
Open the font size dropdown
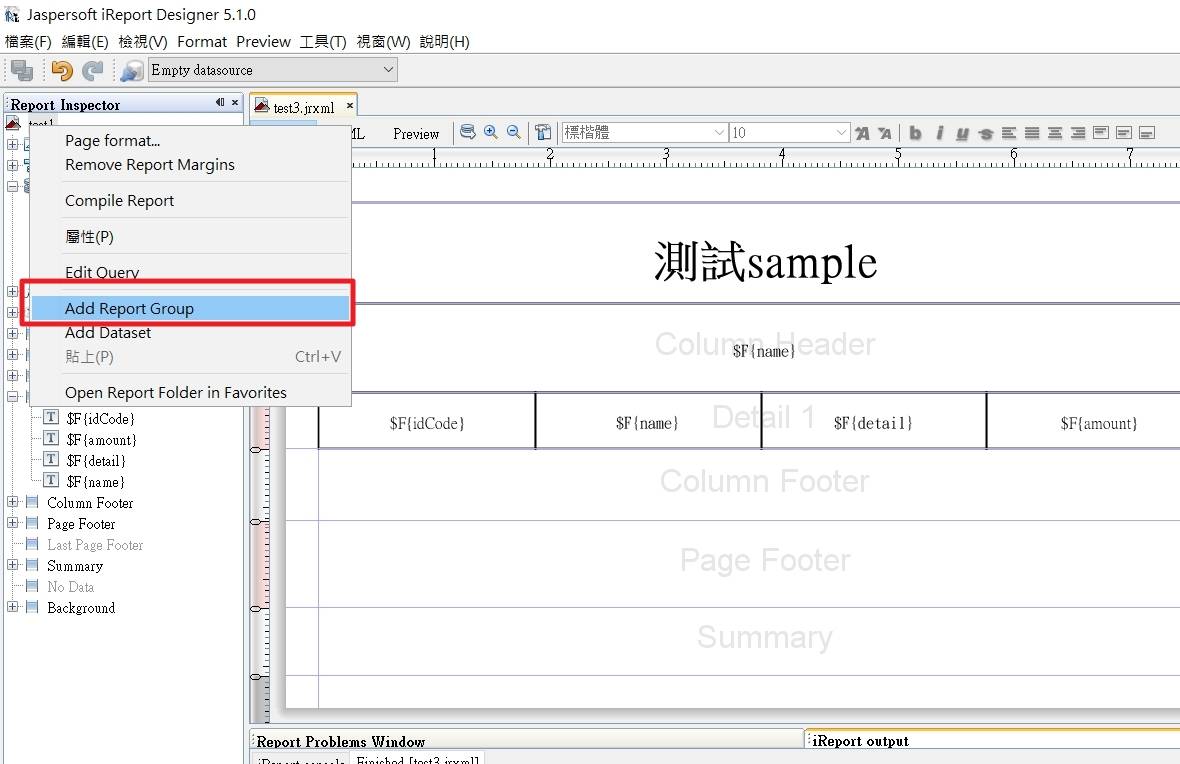point(841,133)
